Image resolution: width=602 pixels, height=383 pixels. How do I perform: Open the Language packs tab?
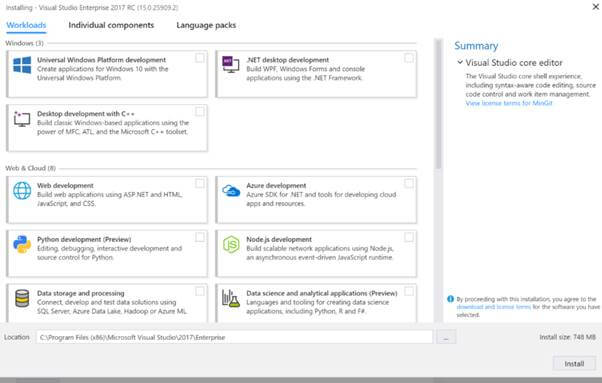click(x=206, y=25)
